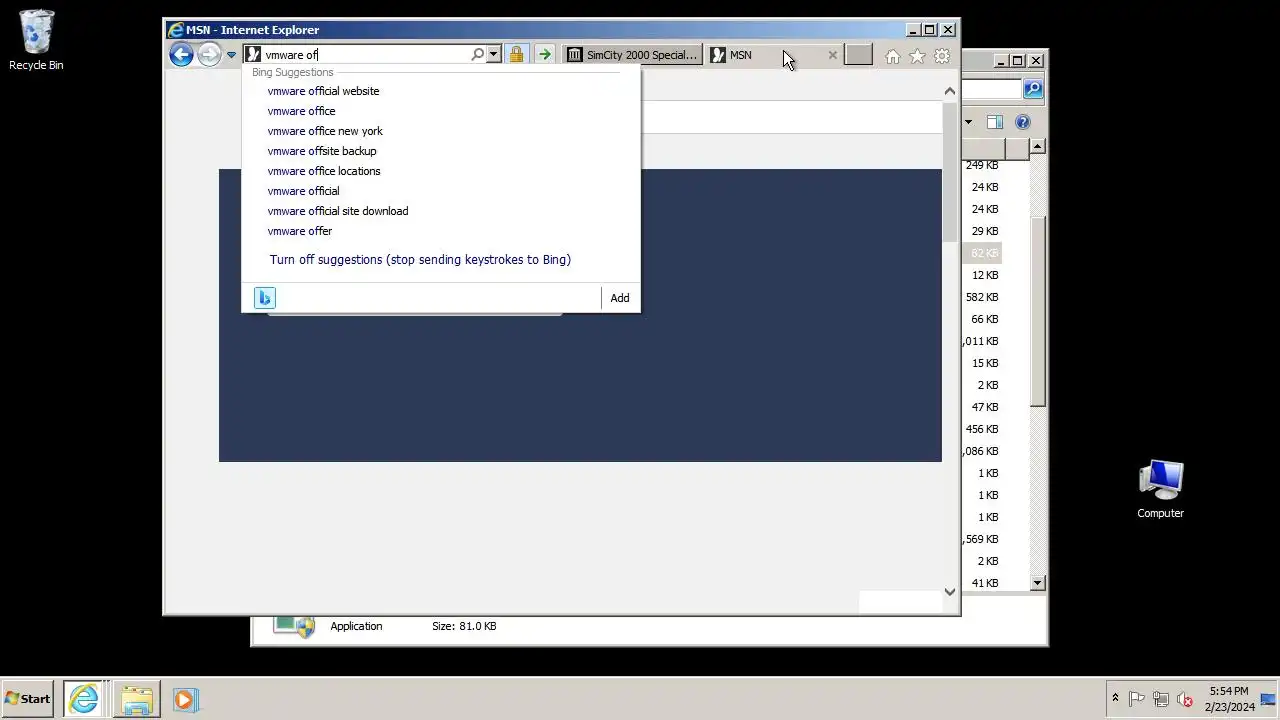Close the MSN tab with its X
Viewport: 1280px width, 720px height.
point(832,55)
